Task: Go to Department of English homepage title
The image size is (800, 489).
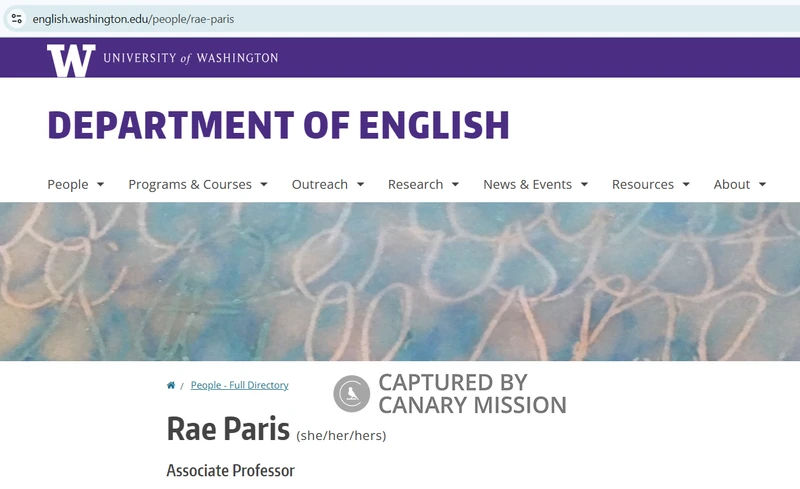Action: pyautogui.click(x=278, y=125)
